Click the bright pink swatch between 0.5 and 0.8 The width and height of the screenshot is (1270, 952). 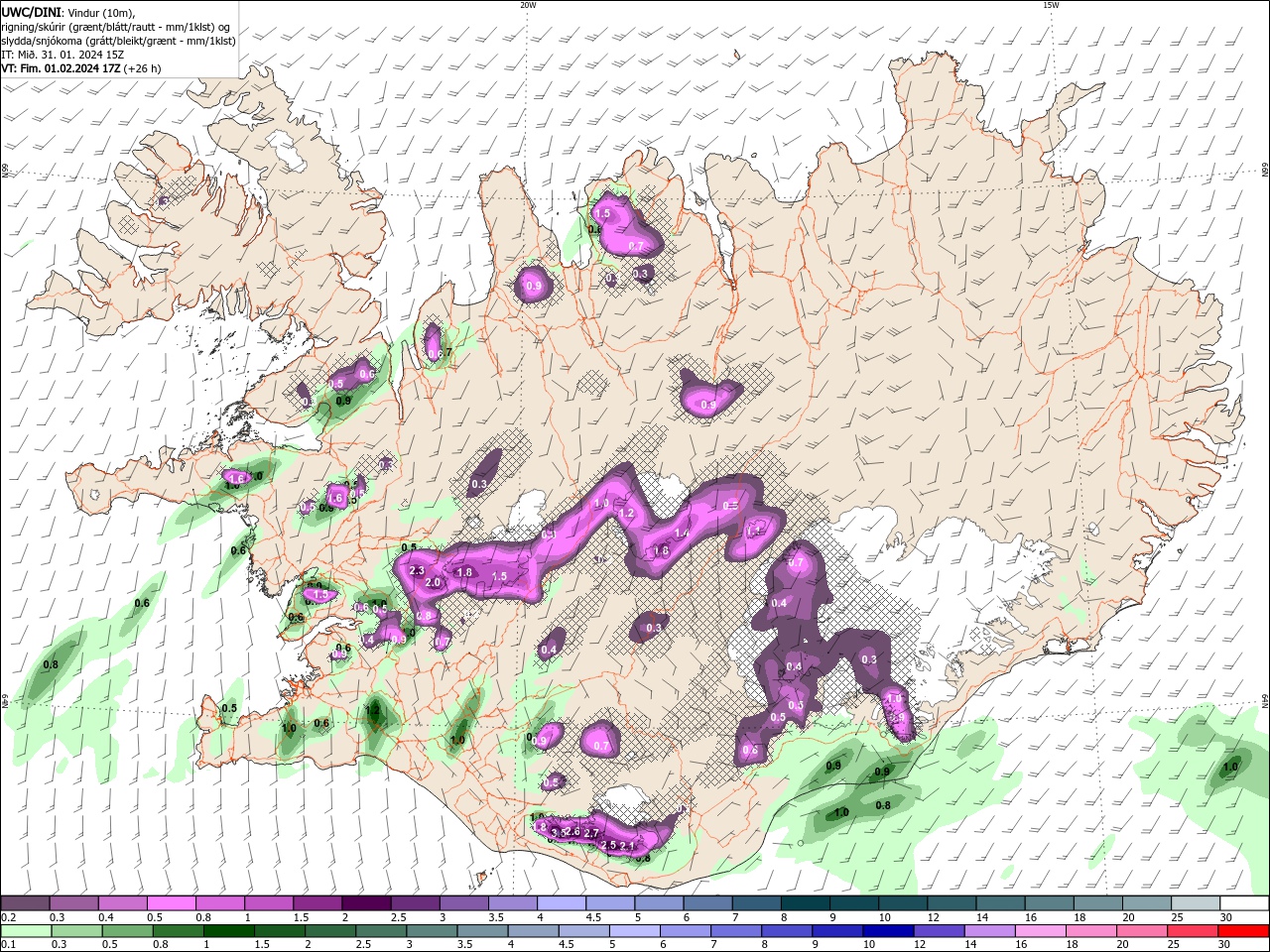[x=172, y=903]
